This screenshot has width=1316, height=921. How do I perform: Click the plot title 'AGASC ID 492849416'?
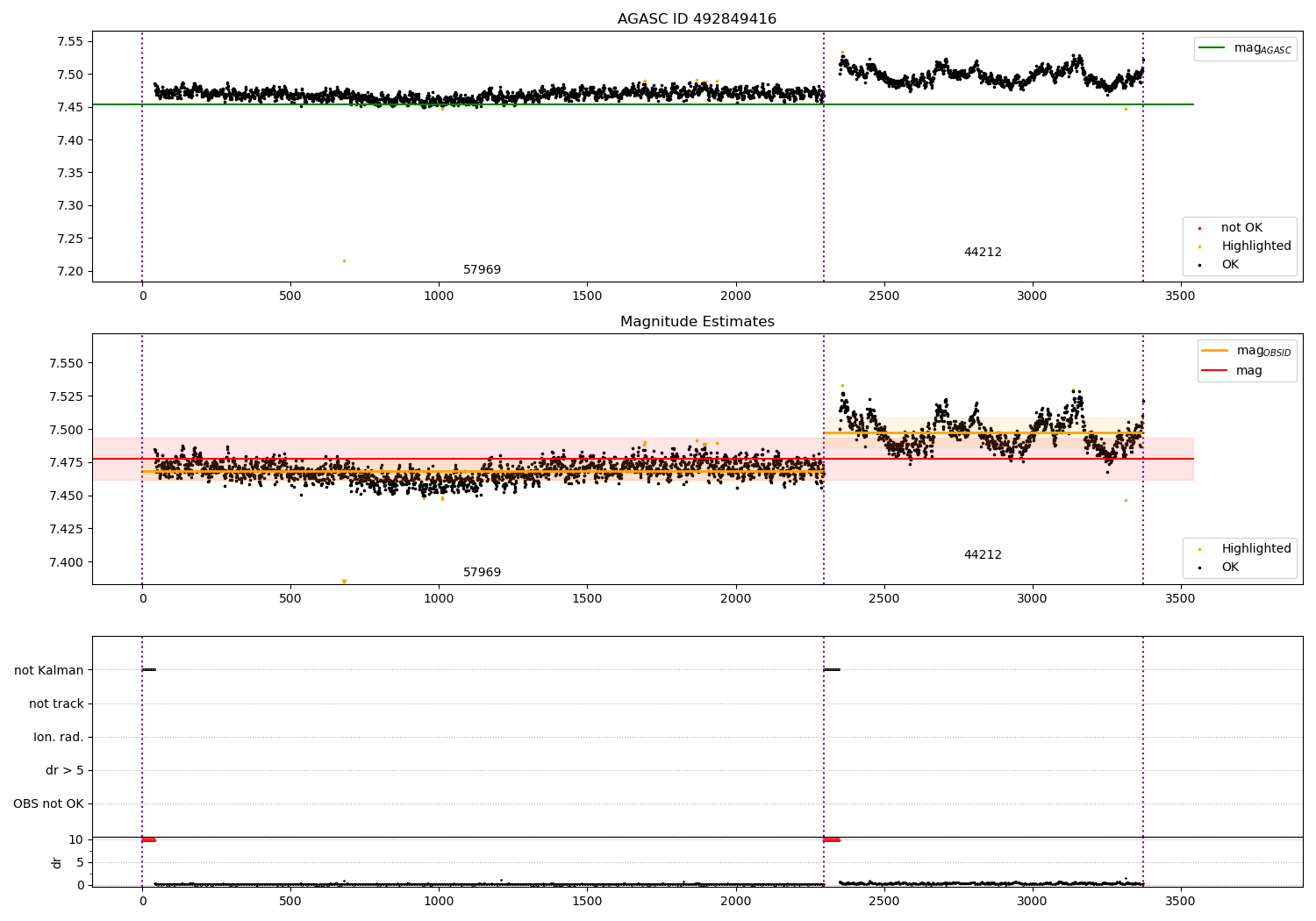[697, 19]
